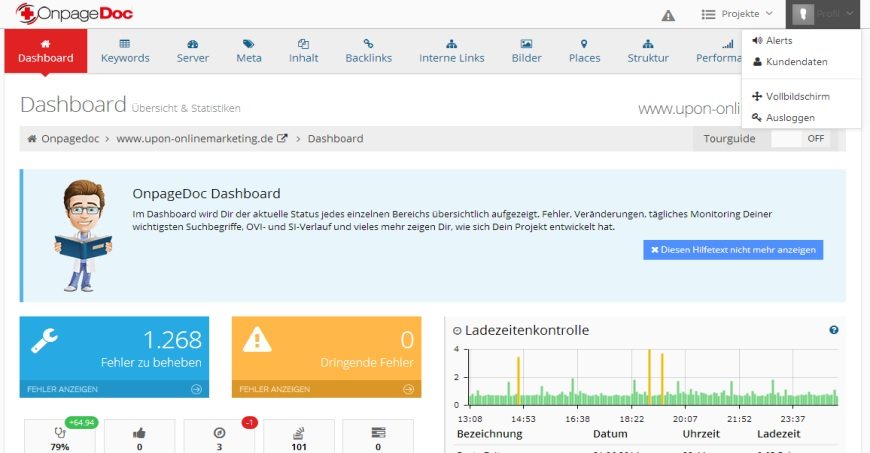Click the stethoscope 79% stat tile
870x453 pixels.
point(60,436)
